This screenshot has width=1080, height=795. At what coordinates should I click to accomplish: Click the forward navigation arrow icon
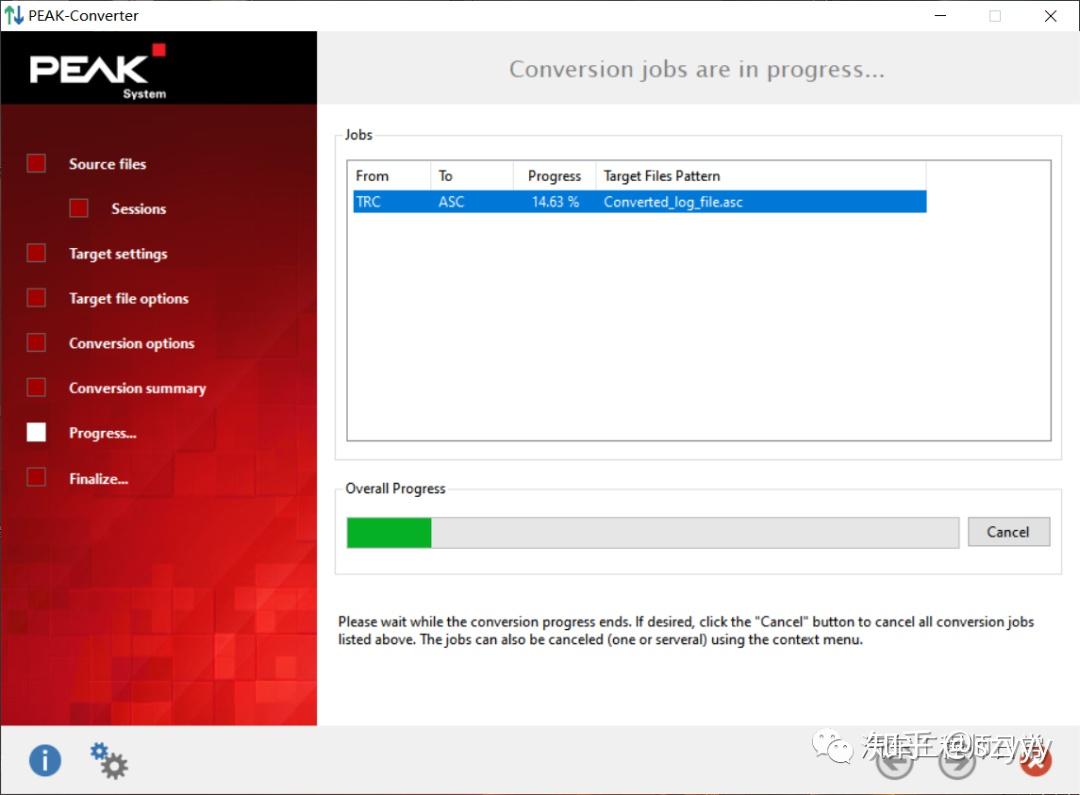(957, 761)
